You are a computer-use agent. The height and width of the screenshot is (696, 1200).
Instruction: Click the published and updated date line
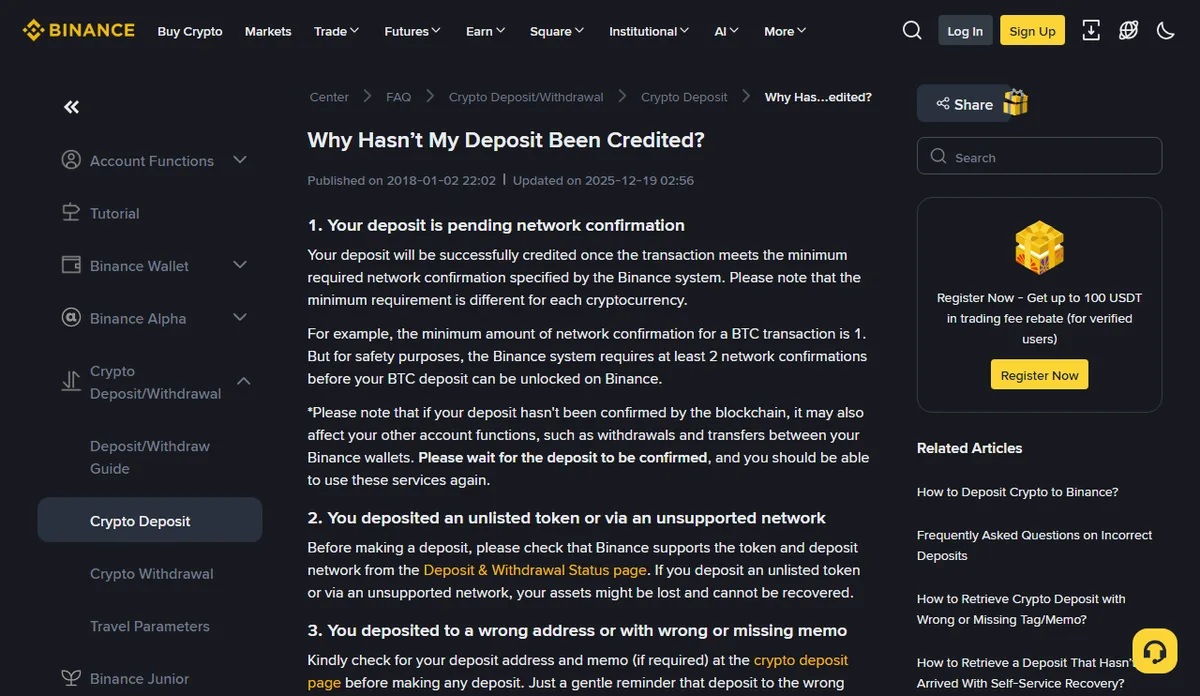click(x=500, y=181)
